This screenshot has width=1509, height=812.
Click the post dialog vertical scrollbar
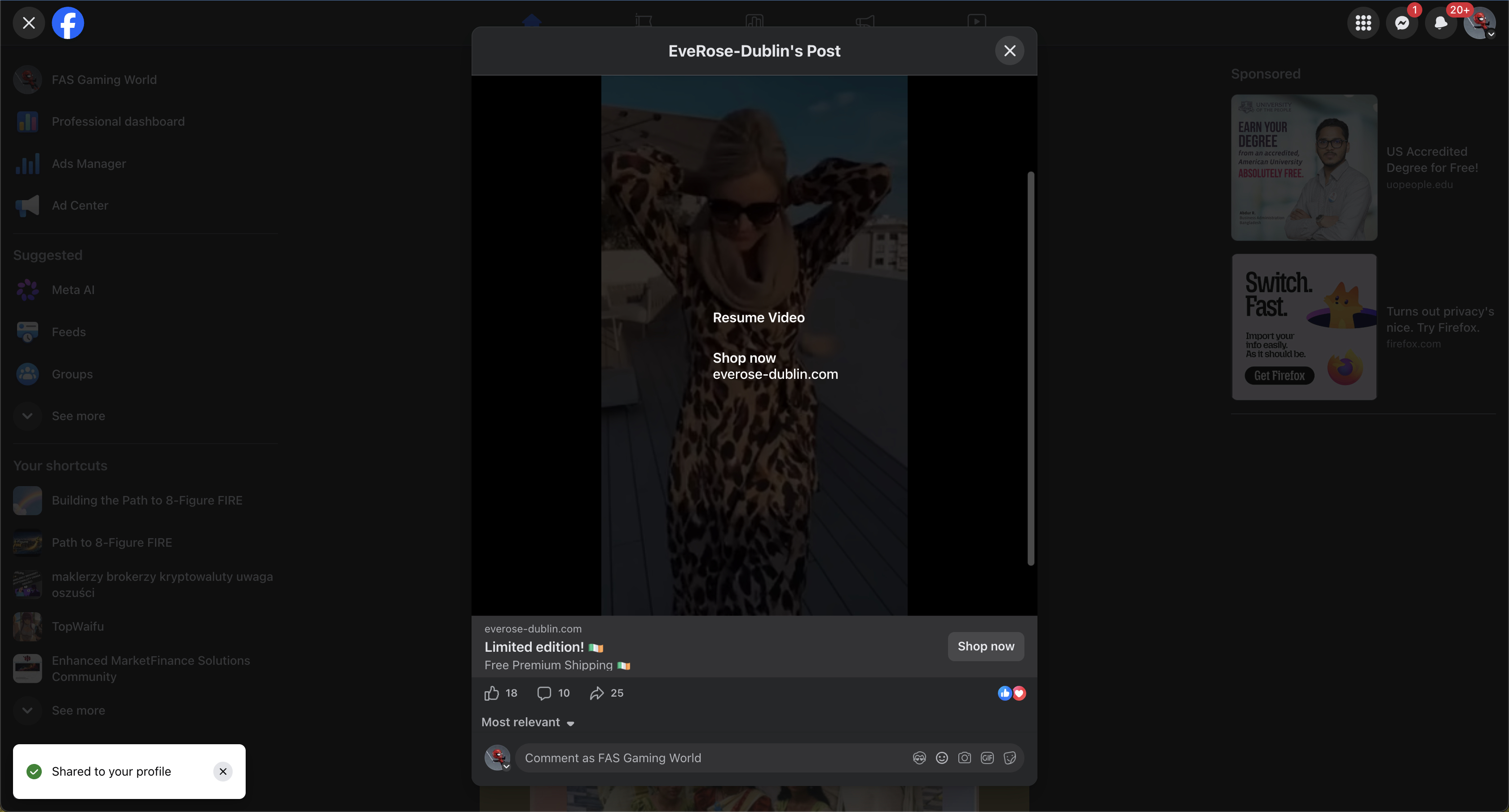(1031, 369)
